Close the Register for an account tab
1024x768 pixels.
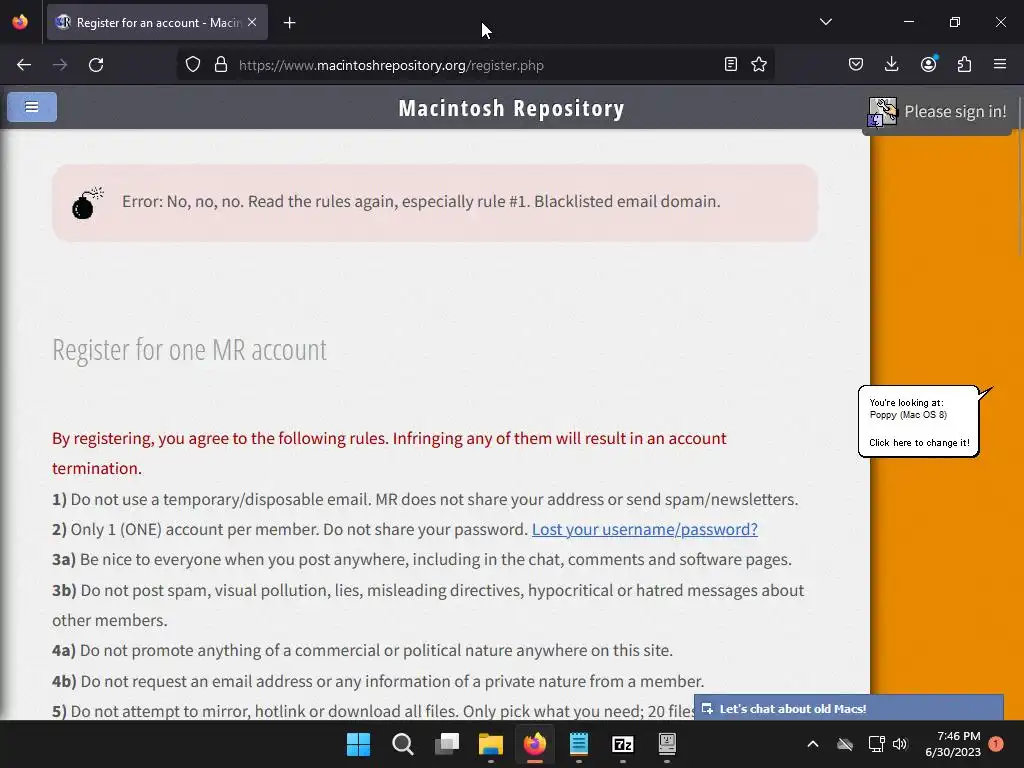tap(252, 22)
